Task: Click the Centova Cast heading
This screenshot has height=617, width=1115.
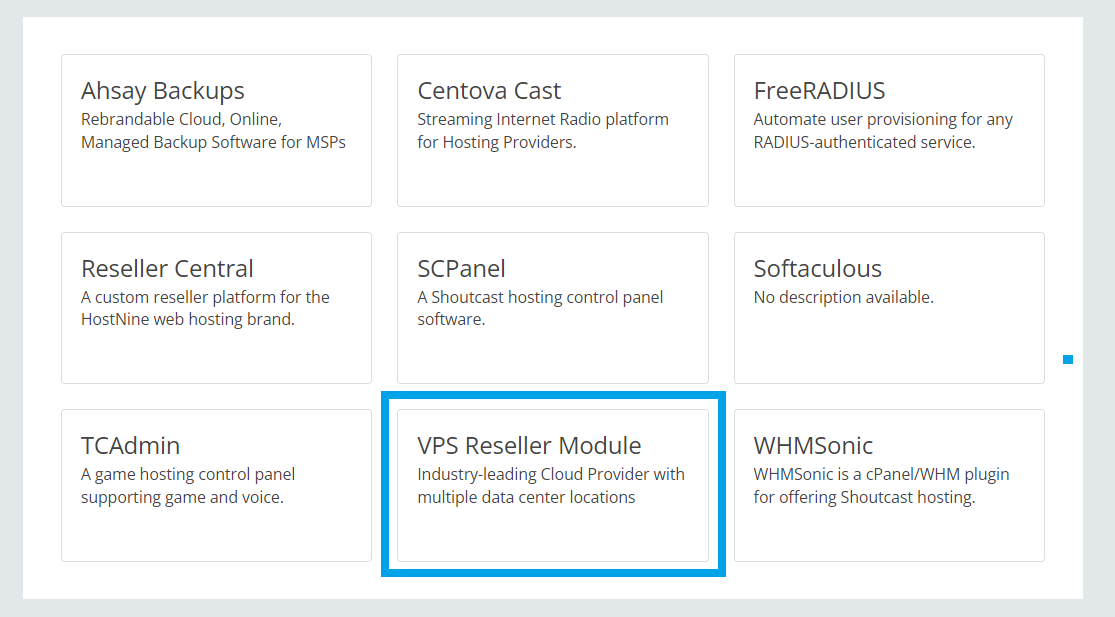Action: coord(489,91)
